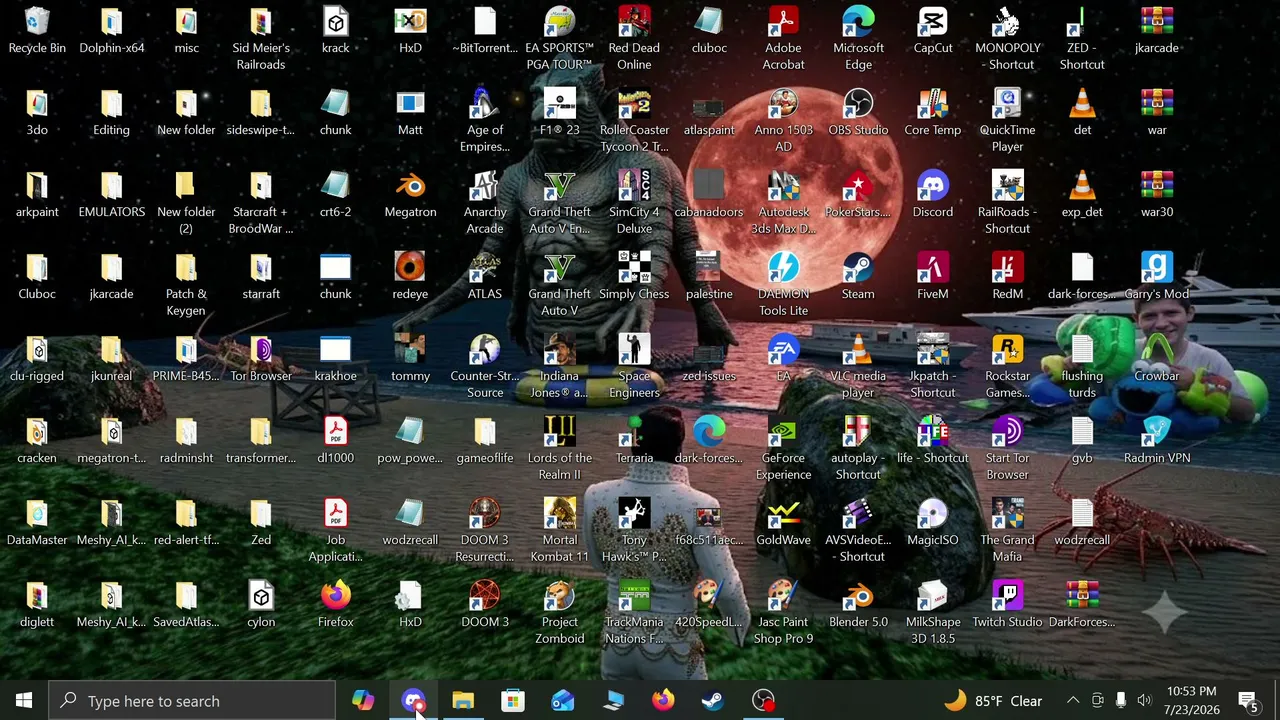This screenshot has height=720, width=1280.
Task: Select the Tor Browser desktop icon
Action: [261, 359]
